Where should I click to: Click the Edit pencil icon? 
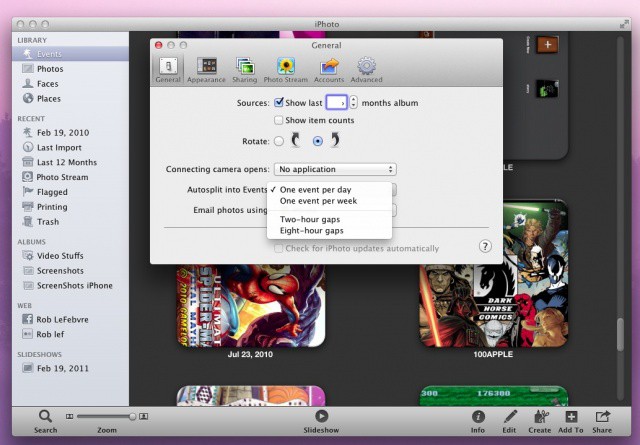tap(510, 416)
